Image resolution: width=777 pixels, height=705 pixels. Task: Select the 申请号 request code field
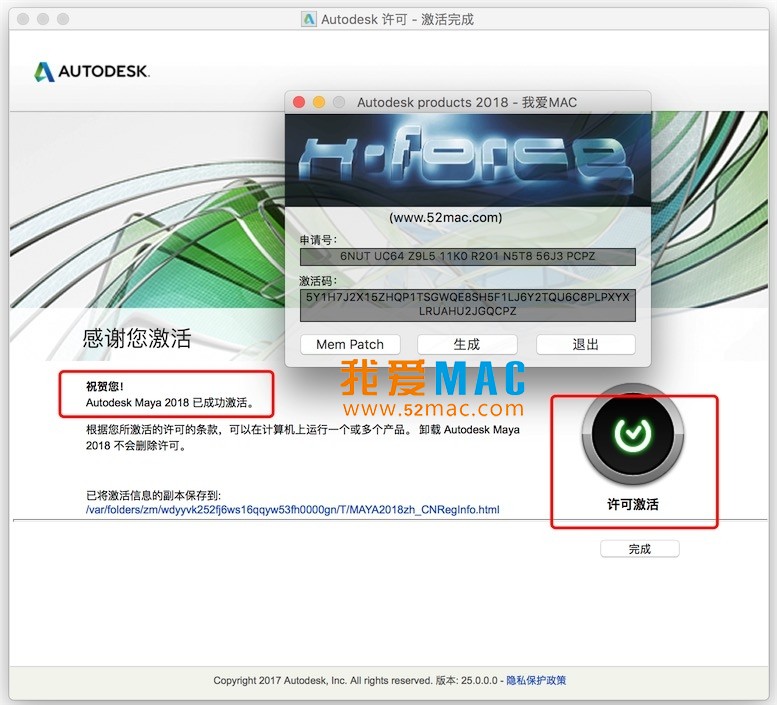(467, 257)
